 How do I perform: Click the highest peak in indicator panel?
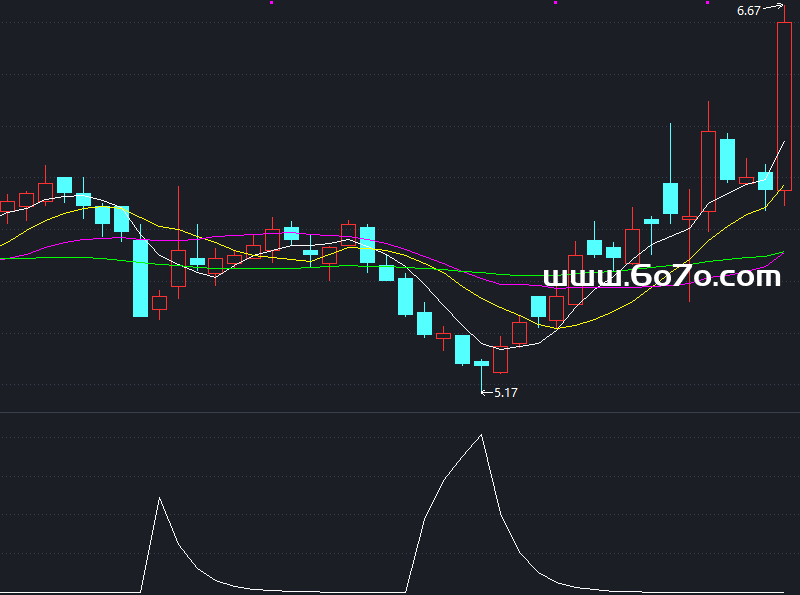482,435
